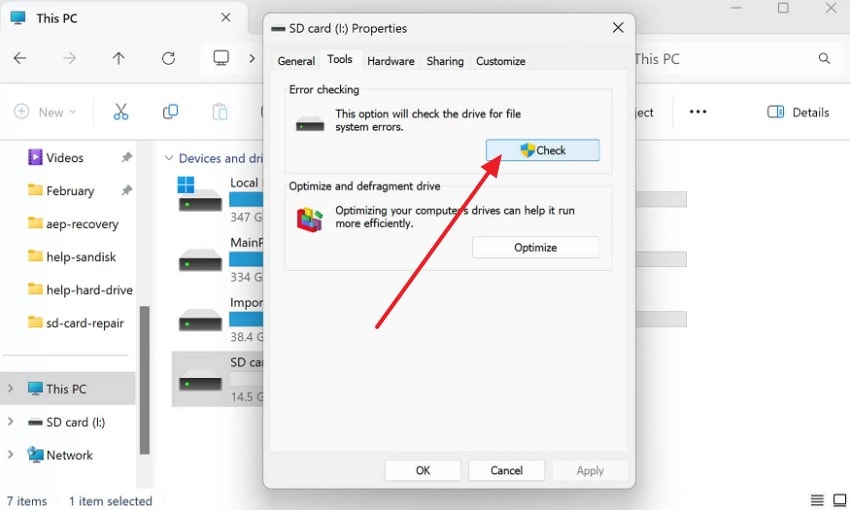Screen dimensions: 850x510
Task: Click the Paste clipboard icon
Action: [220, 112]
